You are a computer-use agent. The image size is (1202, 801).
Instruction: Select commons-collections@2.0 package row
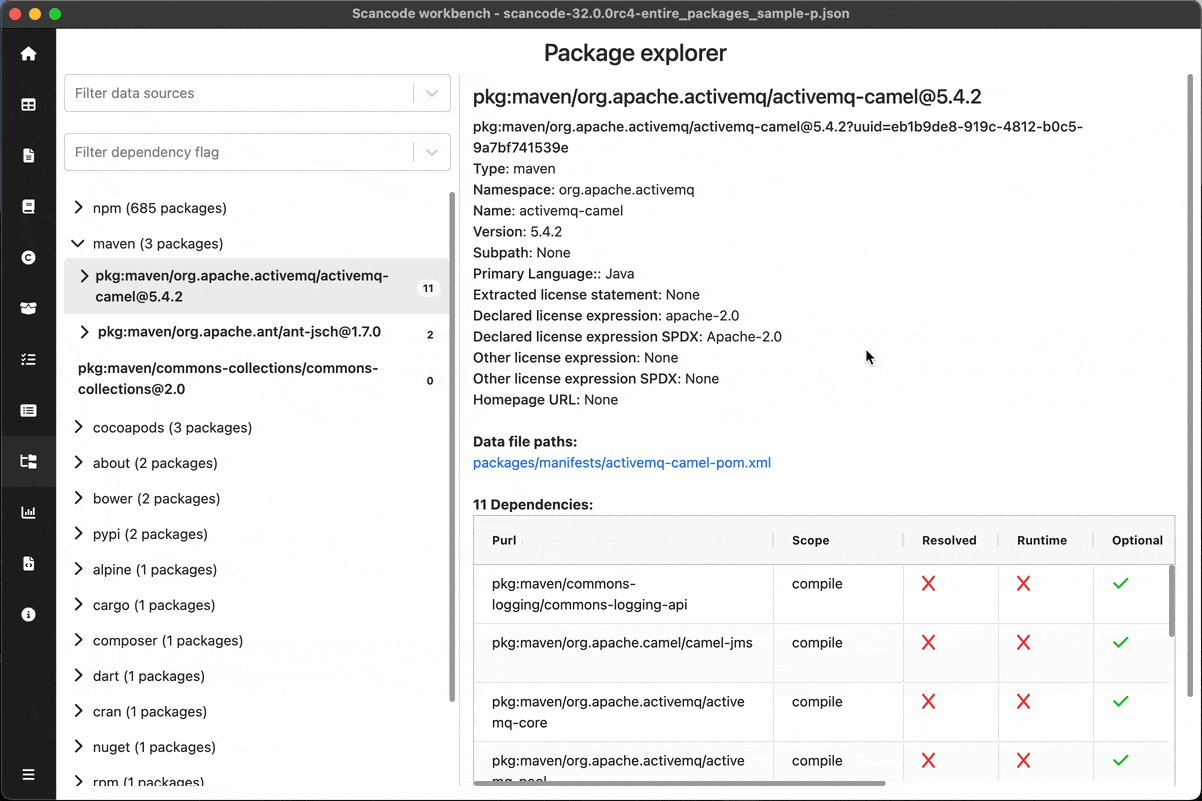point(256,379)
